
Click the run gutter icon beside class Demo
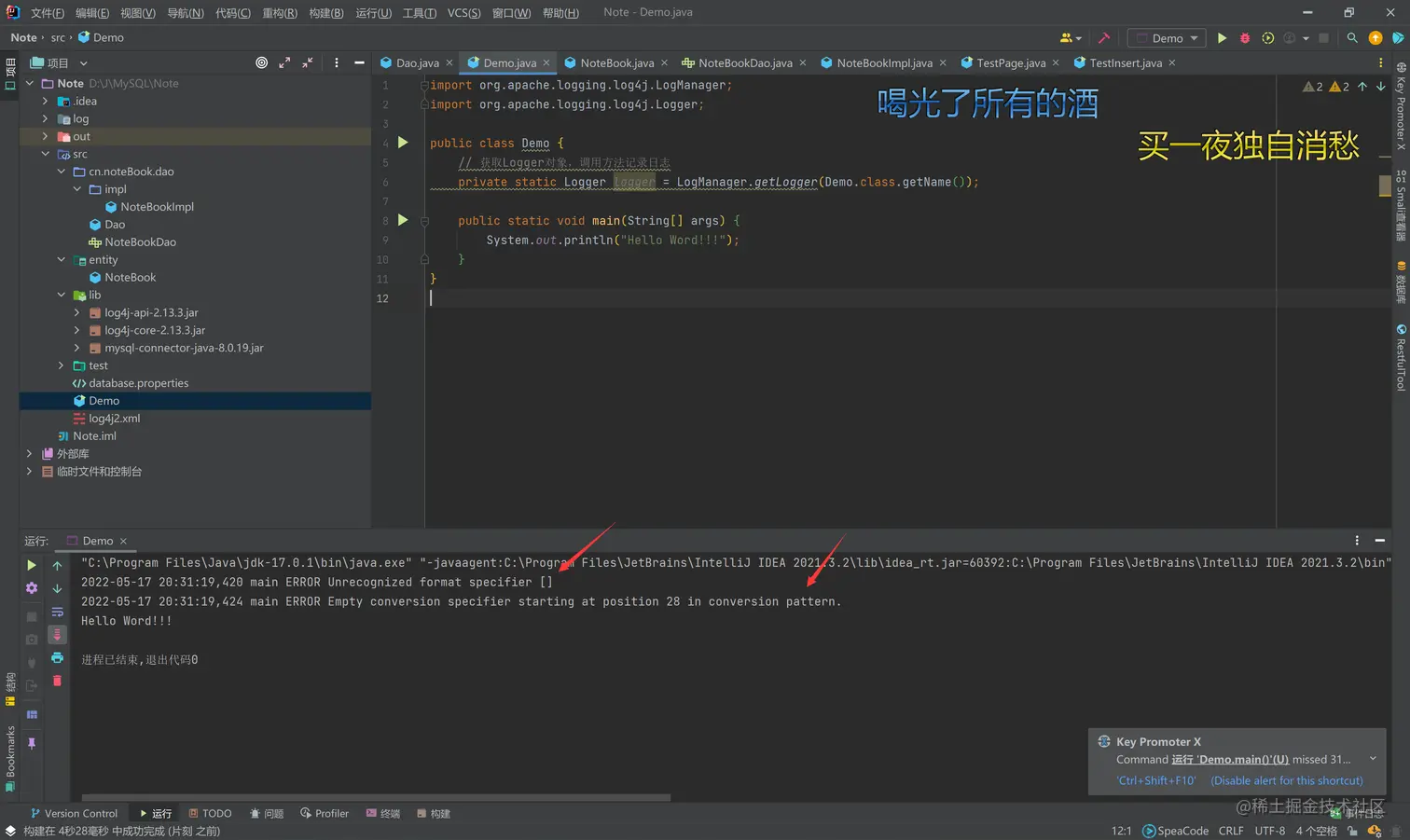click(x=403, y=143)
